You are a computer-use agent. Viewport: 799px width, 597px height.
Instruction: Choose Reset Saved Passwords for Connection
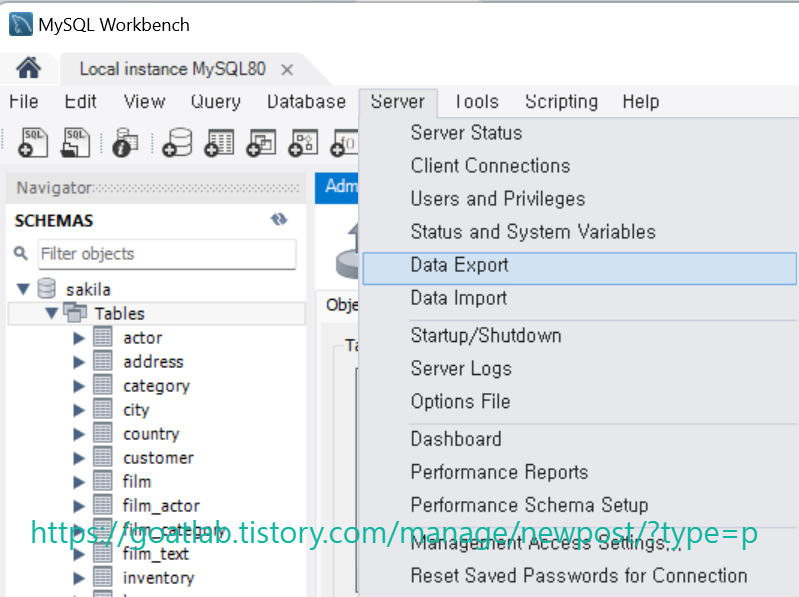(x=579, y=576)
